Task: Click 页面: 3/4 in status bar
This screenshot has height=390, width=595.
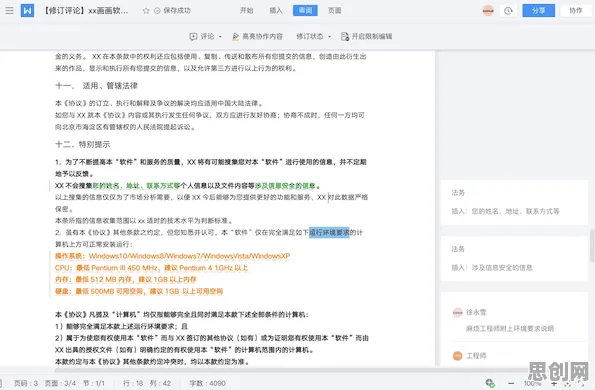Action: tap(60, 383)
